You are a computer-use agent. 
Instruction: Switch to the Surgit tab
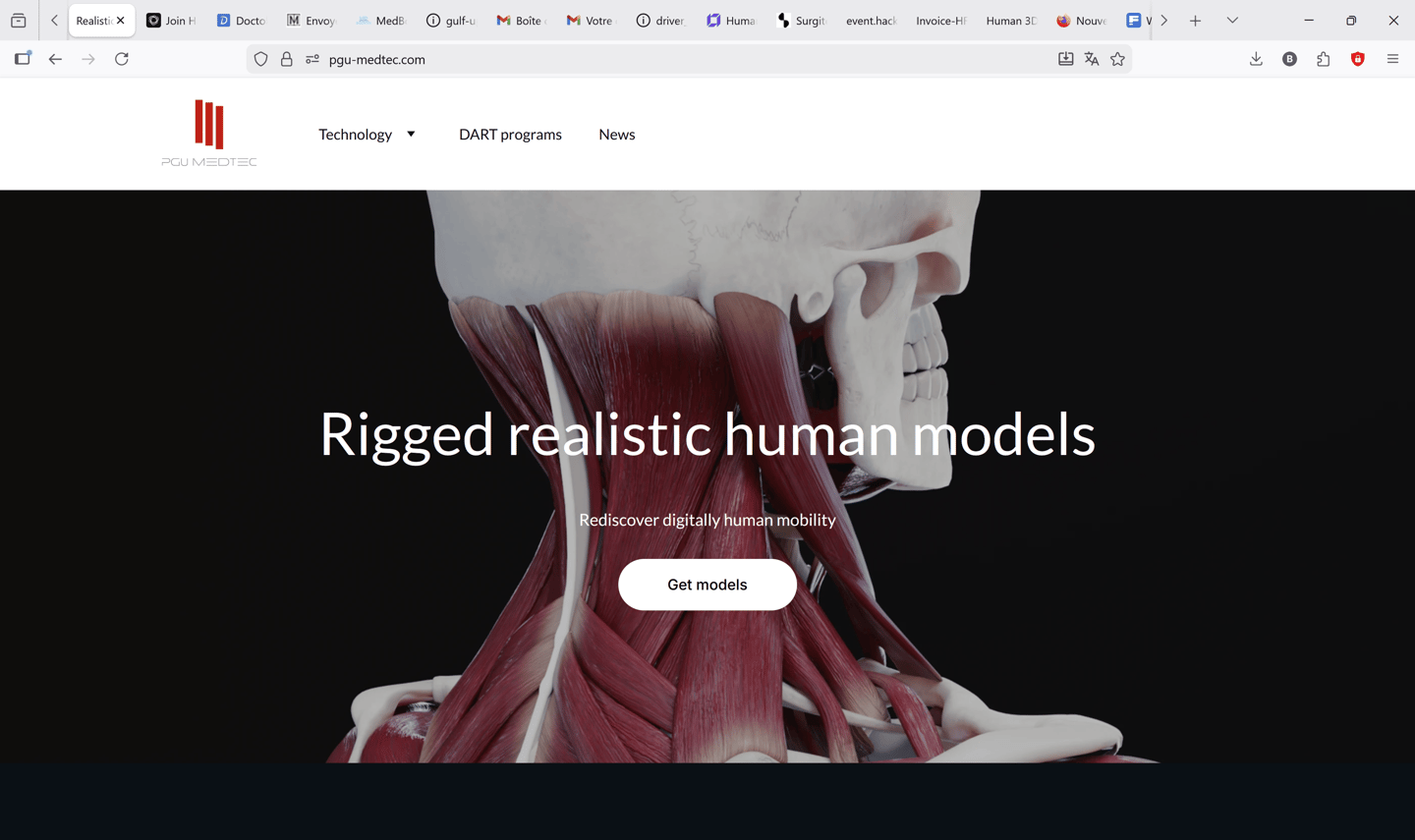[x=802, y=20]
